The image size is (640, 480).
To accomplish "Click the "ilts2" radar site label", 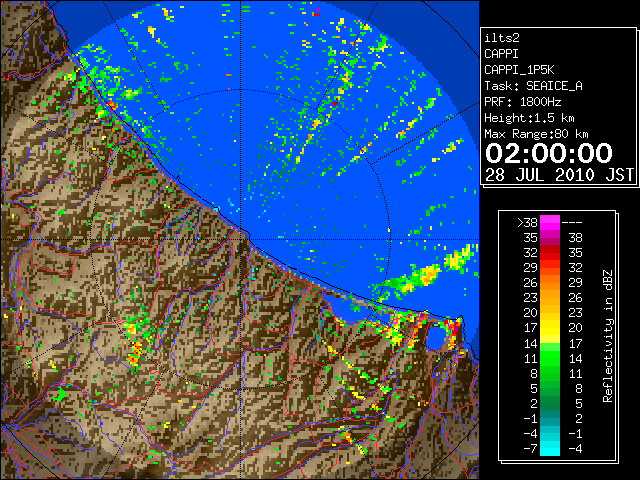I will pos(502,38).
